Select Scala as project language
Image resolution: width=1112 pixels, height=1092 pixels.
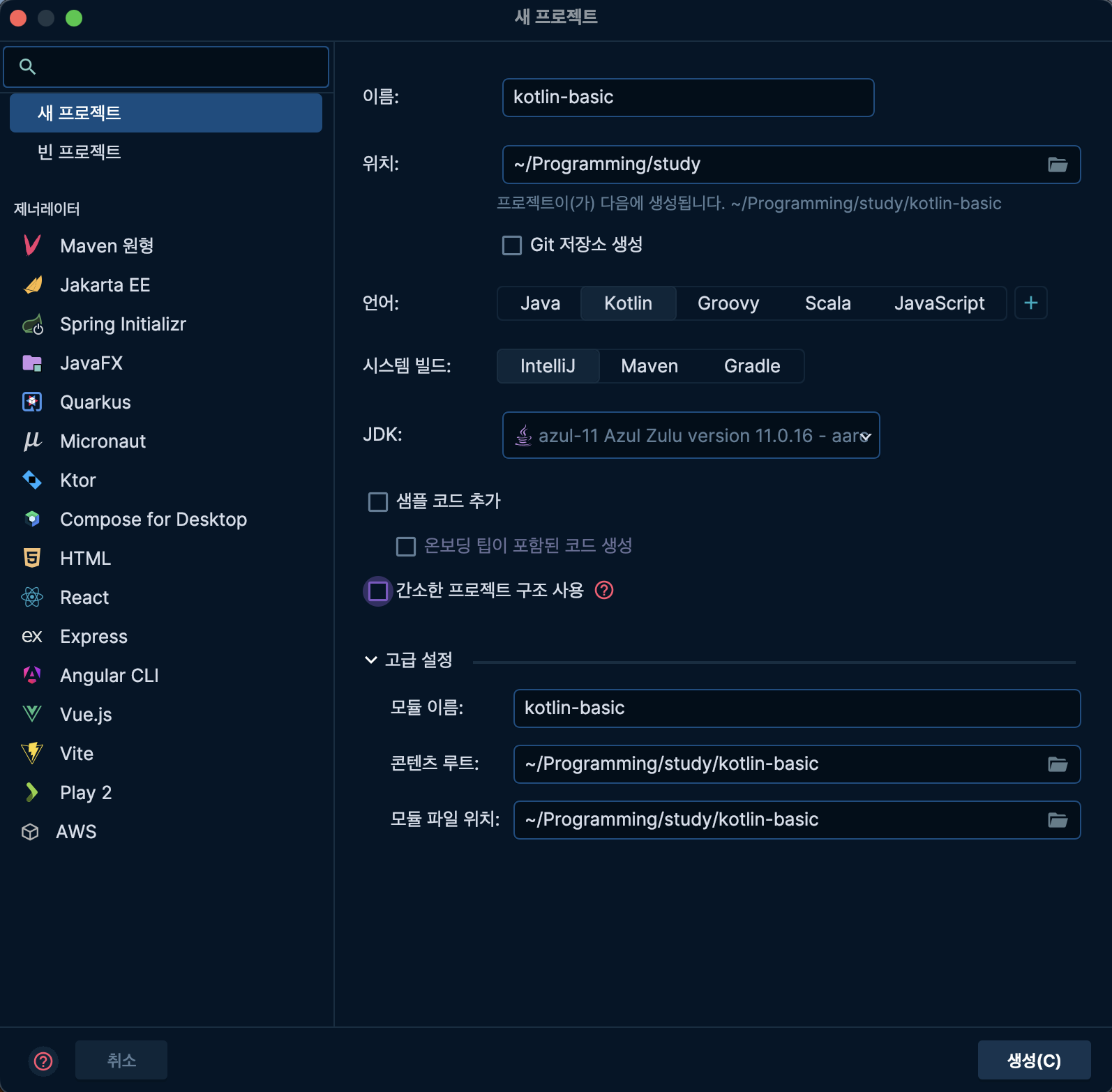827,303
